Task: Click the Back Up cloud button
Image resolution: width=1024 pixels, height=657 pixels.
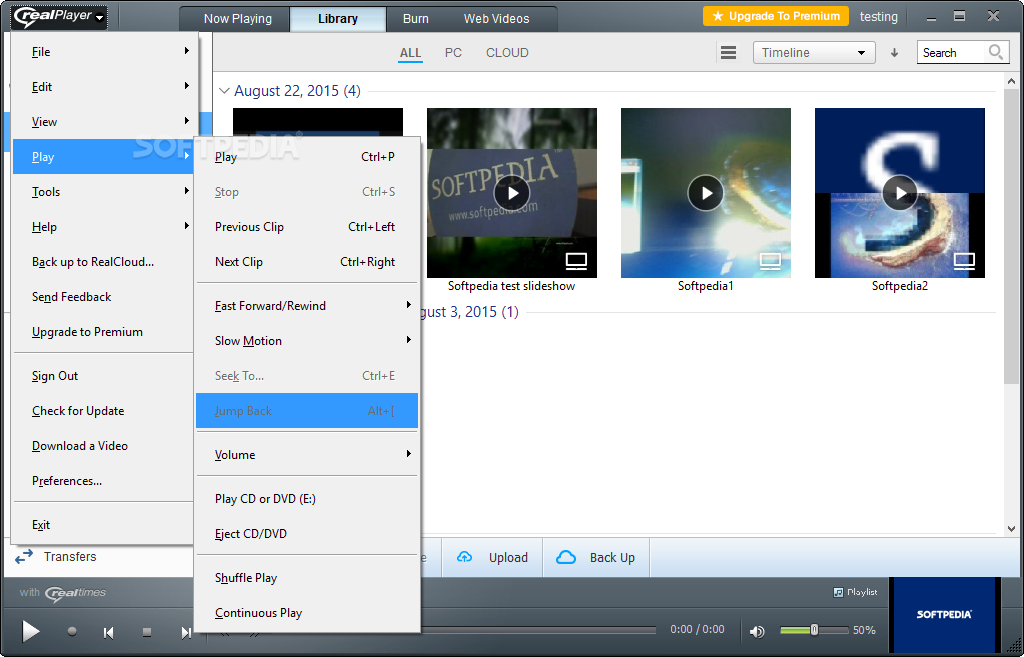Action: point(596,558)
